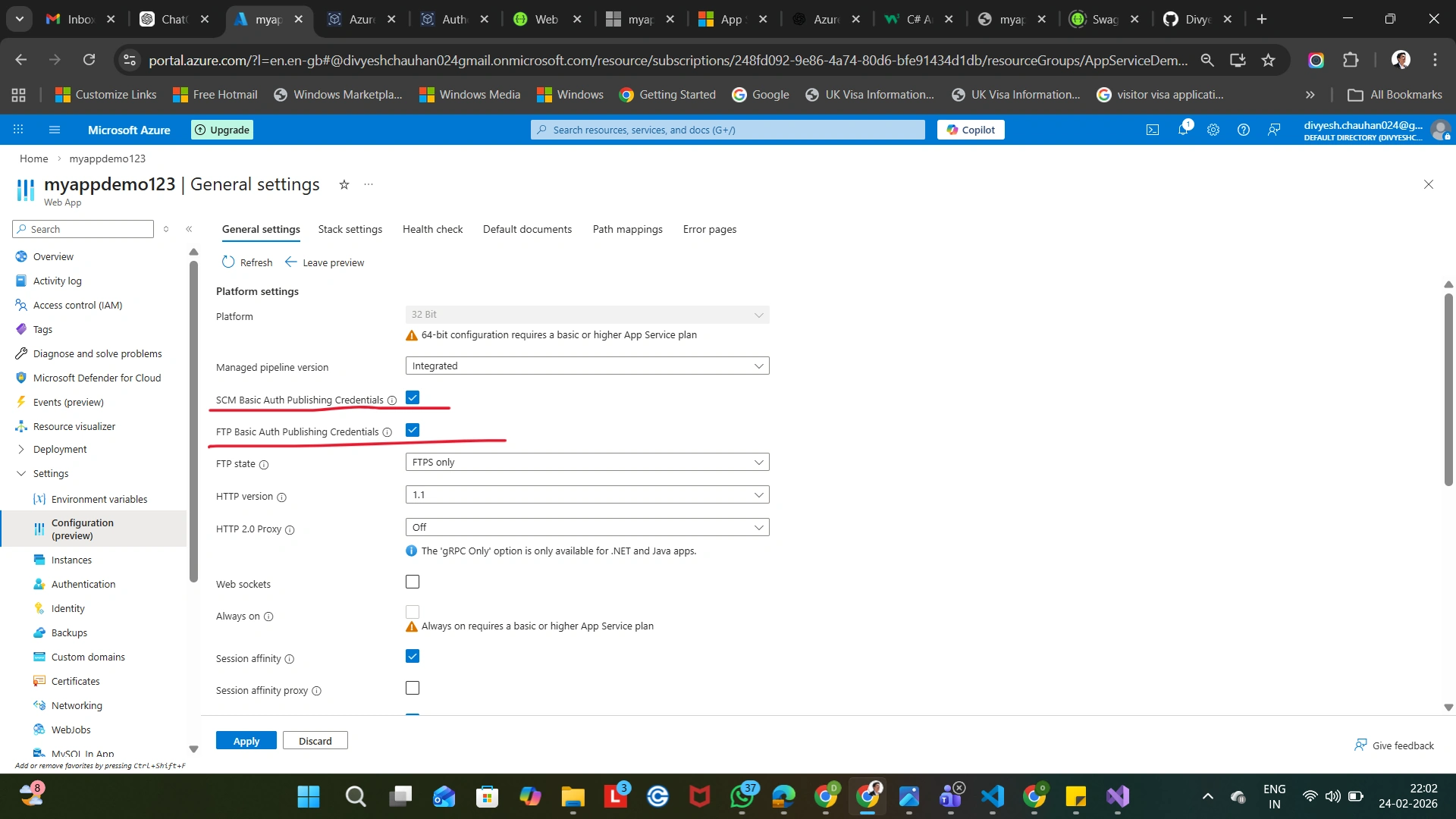1456x819 pixels.
Task: Show info tooltip for Session affinity proxy
Action: pos(317,691)
